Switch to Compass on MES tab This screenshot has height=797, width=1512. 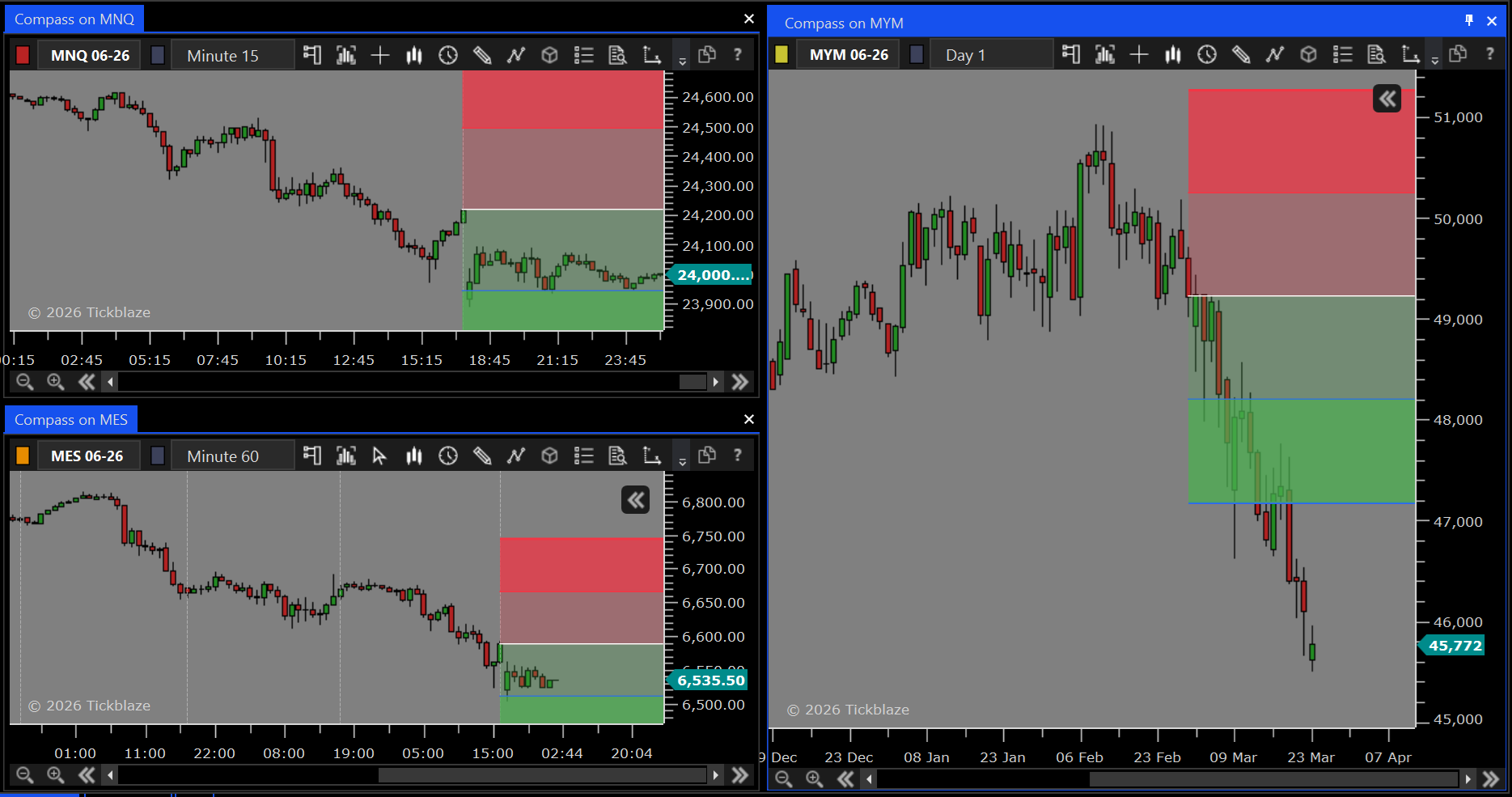pyautogui.click(x=71, y=419)
